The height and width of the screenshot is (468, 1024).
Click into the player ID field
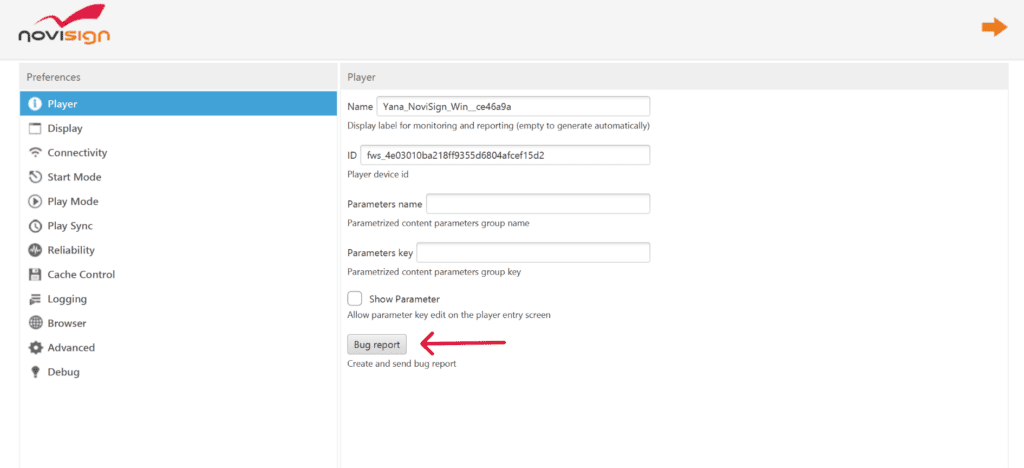[x=504, y=155]
